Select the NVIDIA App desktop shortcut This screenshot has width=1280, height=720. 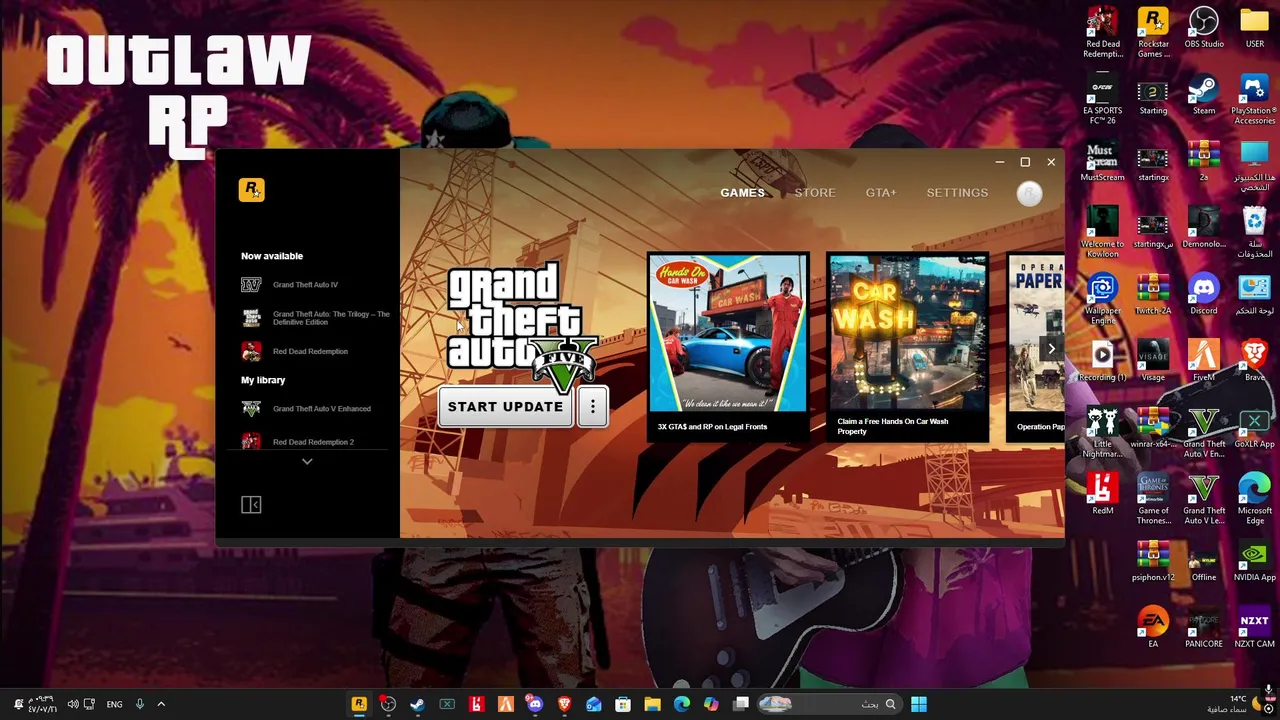(x=1254, y=562)
